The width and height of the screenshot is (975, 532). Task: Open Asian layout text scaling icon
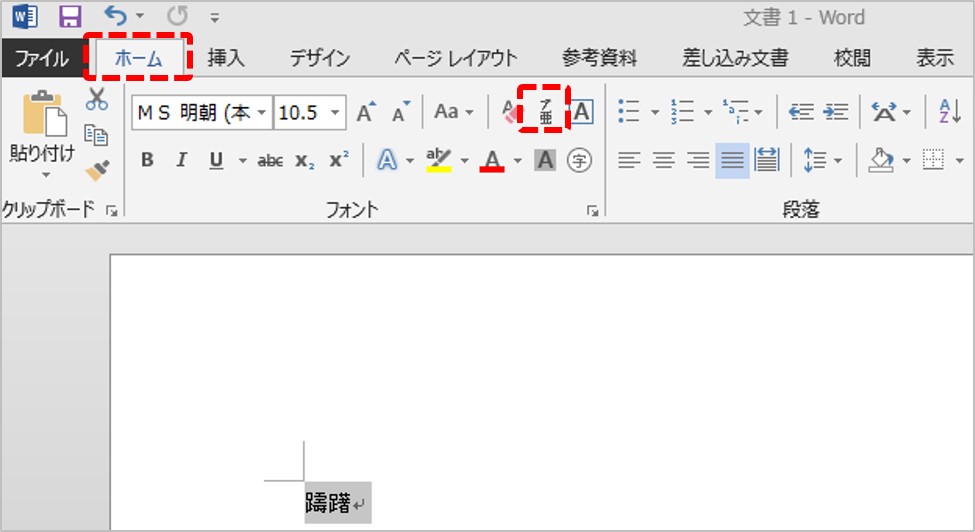coord(884,112)
